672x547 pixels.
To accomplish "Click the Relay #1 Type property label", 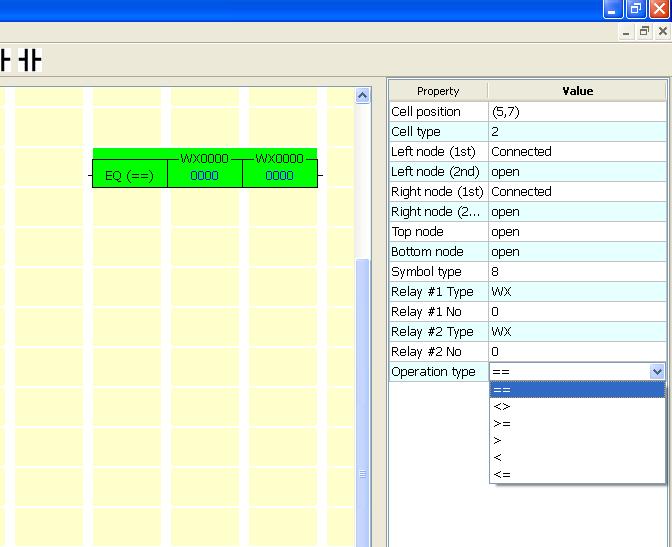I will click(432, 292).
